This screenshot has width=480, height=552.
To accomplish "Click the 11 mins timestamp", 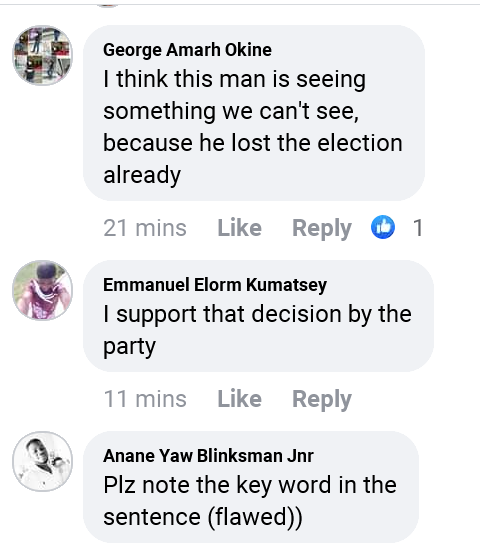I will (x=145, y=399).
